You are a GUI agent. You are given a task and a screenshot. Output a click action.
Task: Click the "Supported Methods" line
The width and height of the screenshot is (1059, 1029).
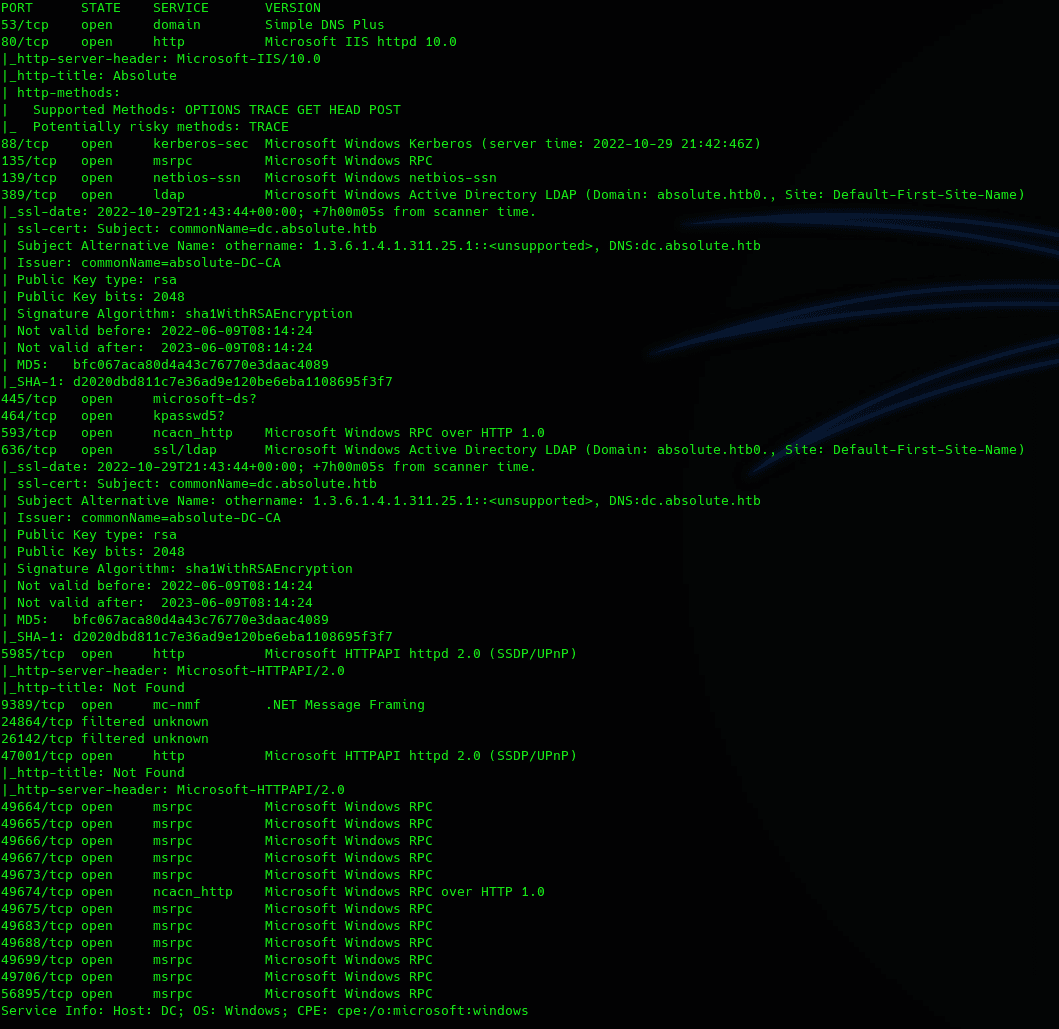201,110
